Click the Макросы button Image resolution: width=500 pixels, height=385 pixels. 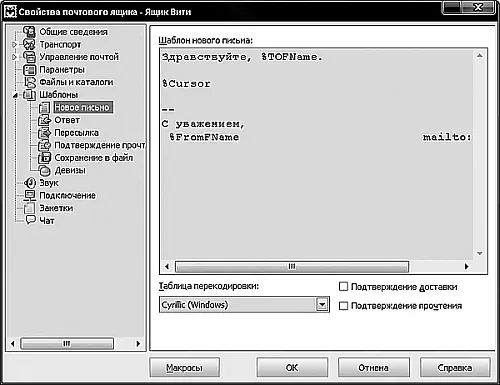(184, 368)
